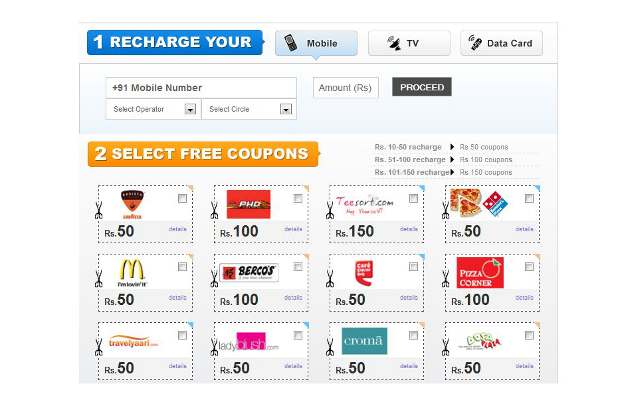Click the +91 Mobile Number field

(201, 88)
